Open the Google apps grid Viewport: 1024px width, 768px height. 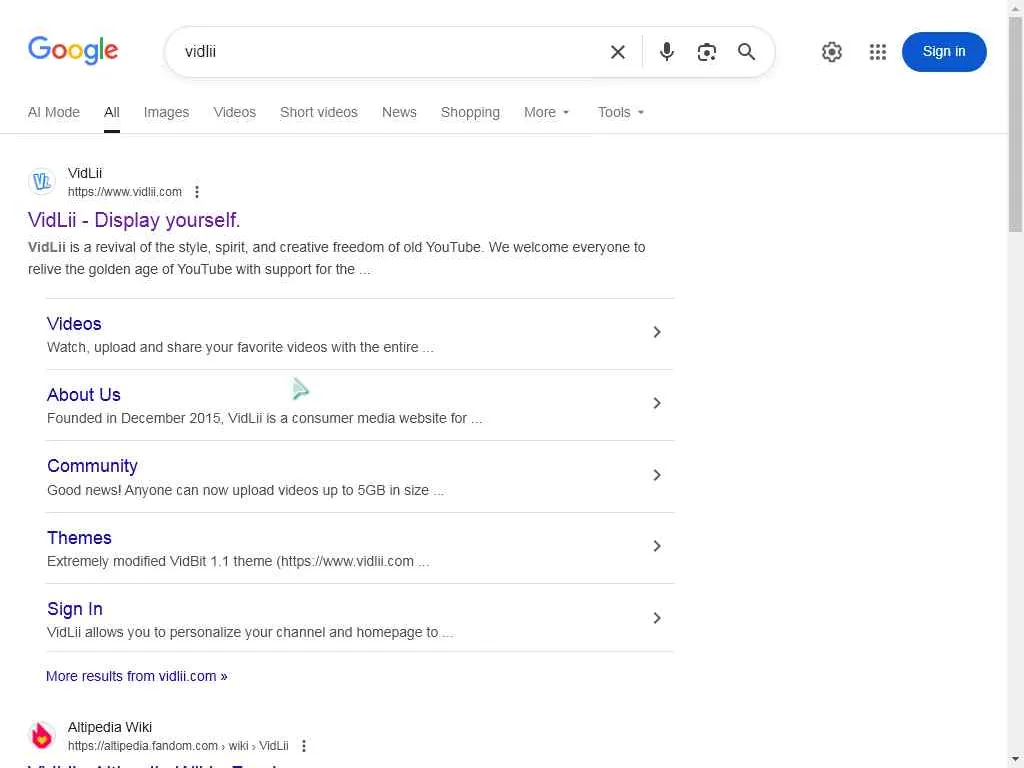click(878, 52)
